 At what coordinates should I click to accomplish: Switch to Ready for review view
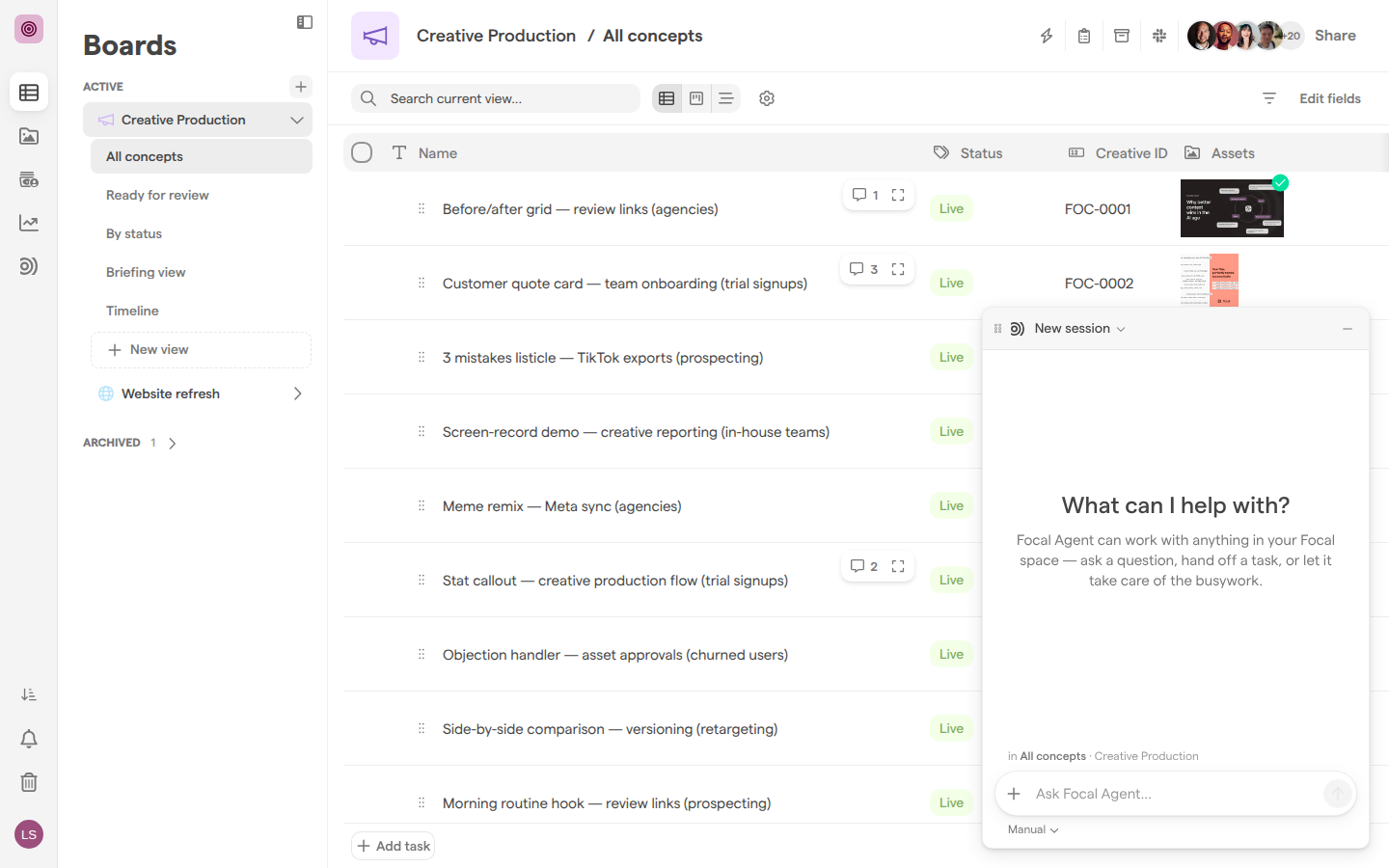[x=202, y=195]
